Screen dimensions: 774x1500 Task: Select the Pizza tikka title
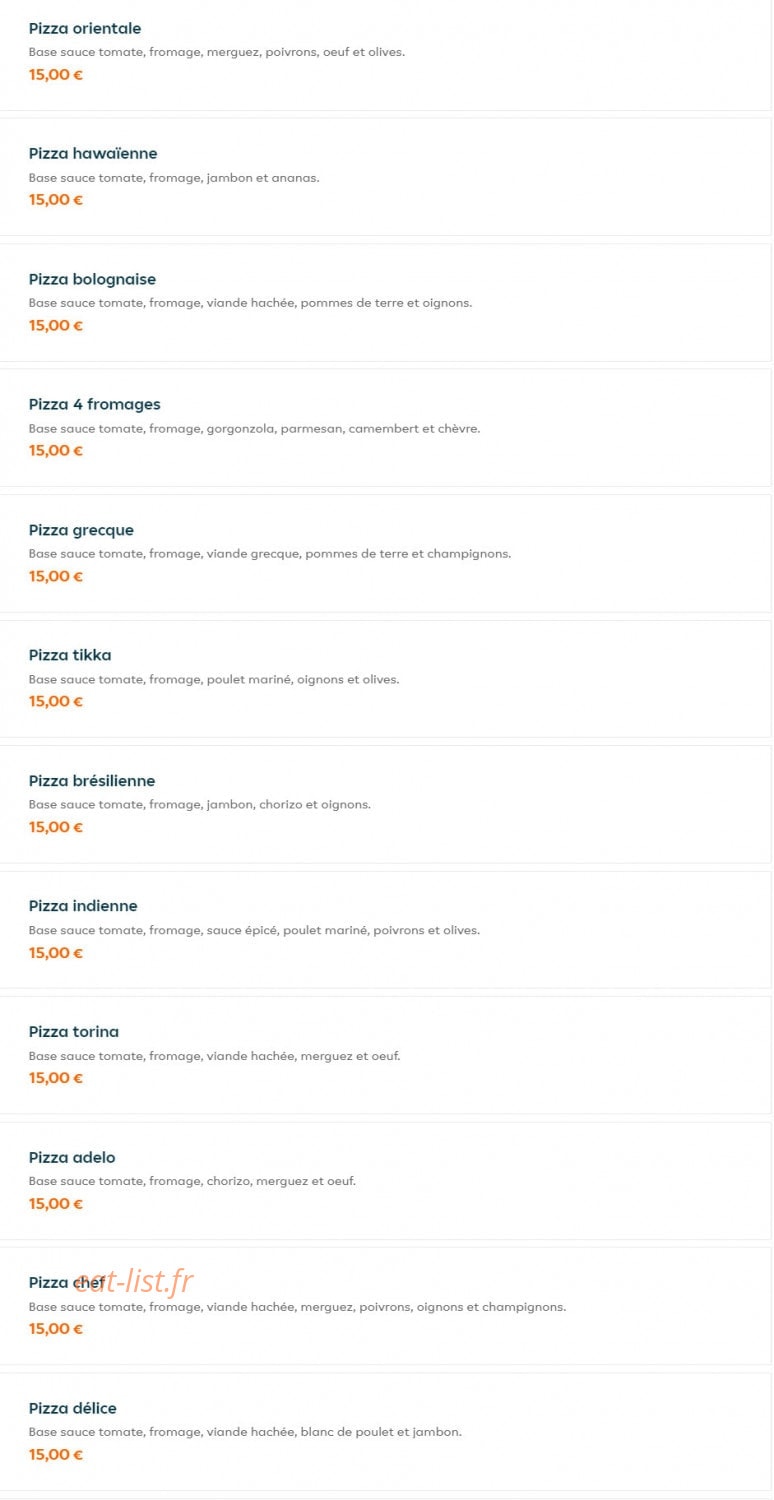click(x=70, y=655)
